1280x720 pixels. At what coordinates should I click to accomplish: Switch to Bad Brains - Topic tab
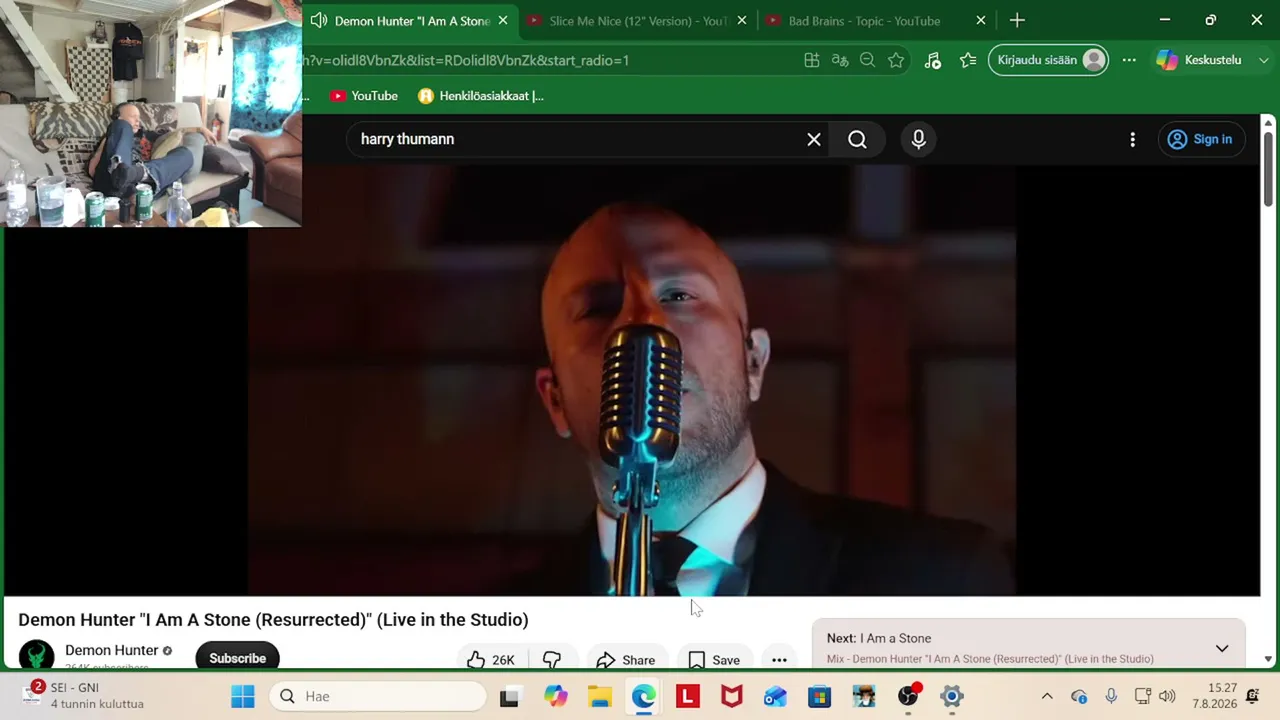click(864, 21)
